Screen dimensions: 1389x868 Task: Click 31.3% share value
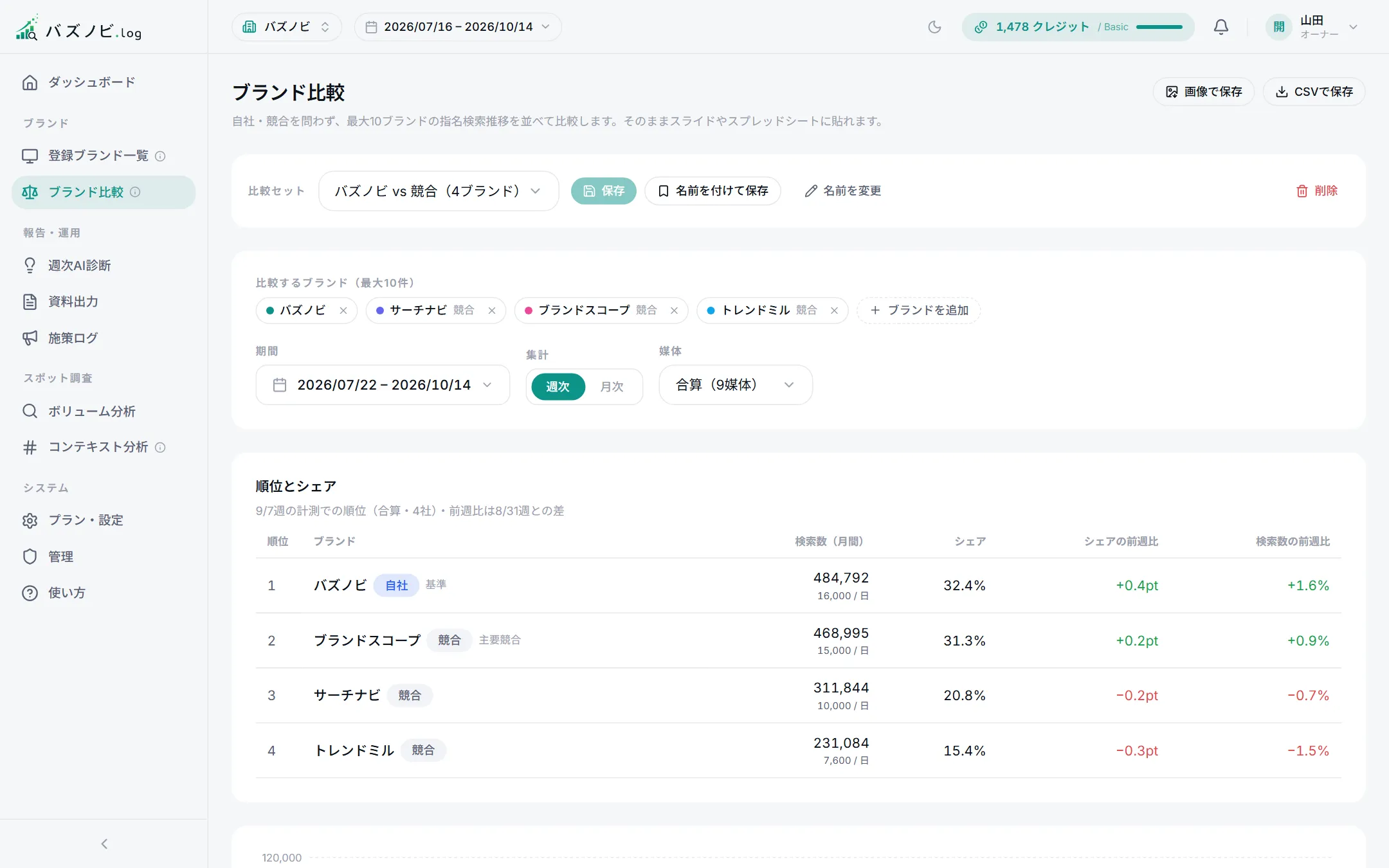(x=964, y=641)
